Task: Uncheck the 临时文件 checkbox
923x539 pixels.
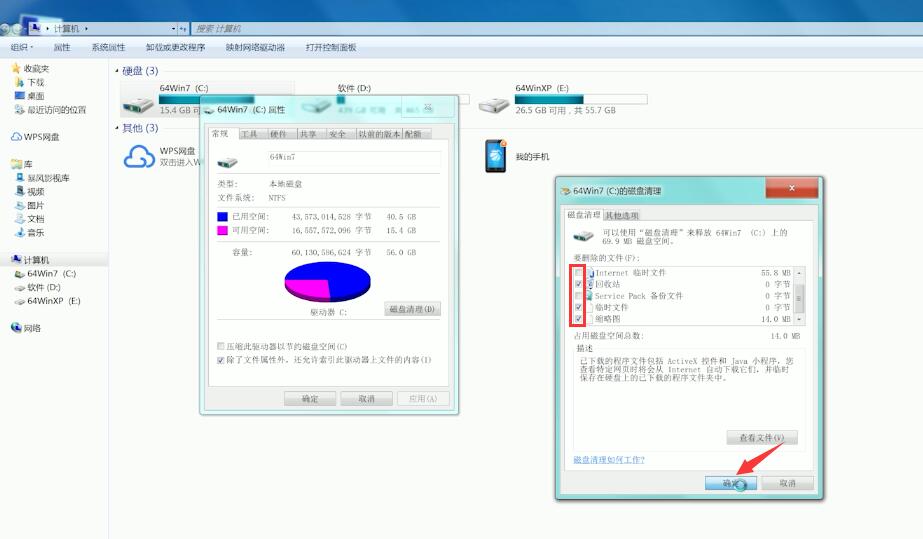Action: (x=578, y=307)
